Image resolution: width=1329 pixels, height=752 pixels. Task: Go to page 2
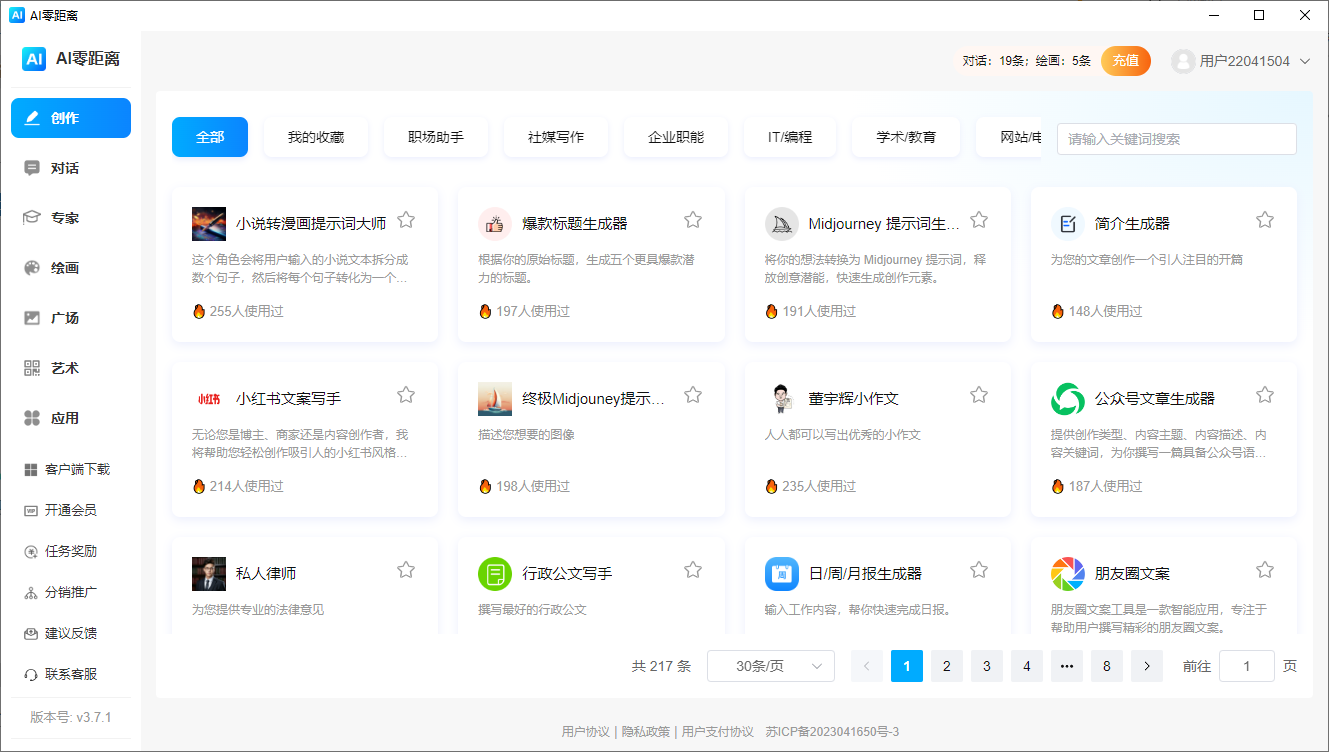click(x=947, y=666)
